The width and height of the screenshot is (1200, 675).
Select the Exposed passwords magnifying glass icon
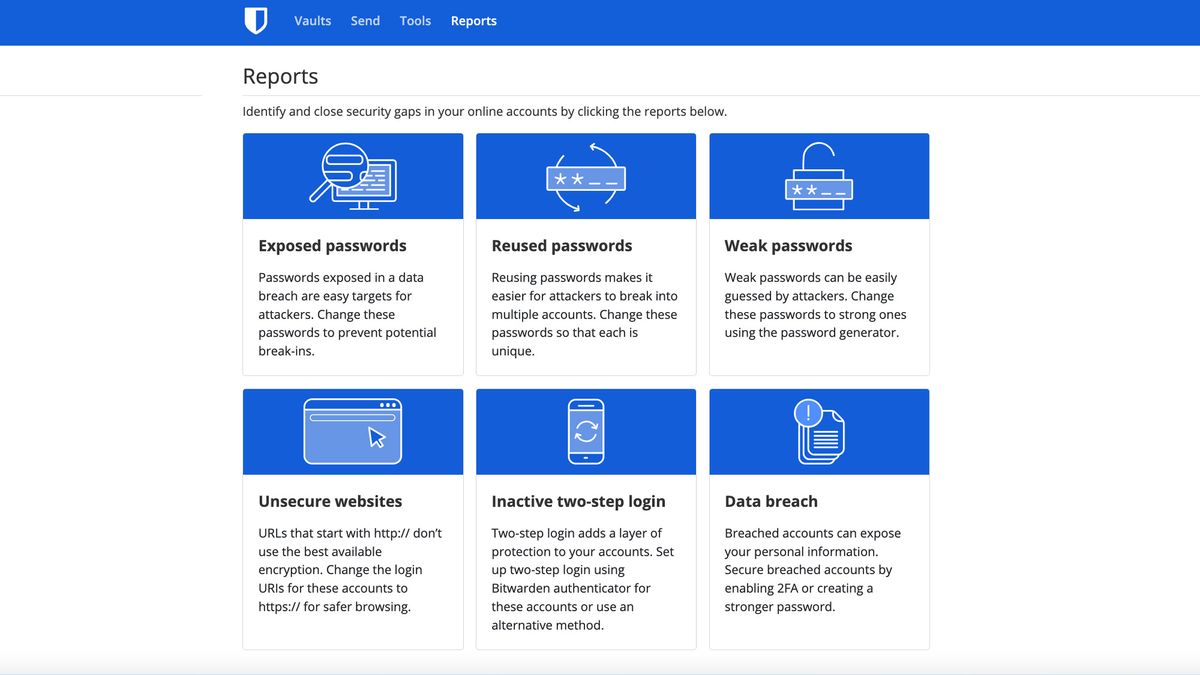(352, 175)
